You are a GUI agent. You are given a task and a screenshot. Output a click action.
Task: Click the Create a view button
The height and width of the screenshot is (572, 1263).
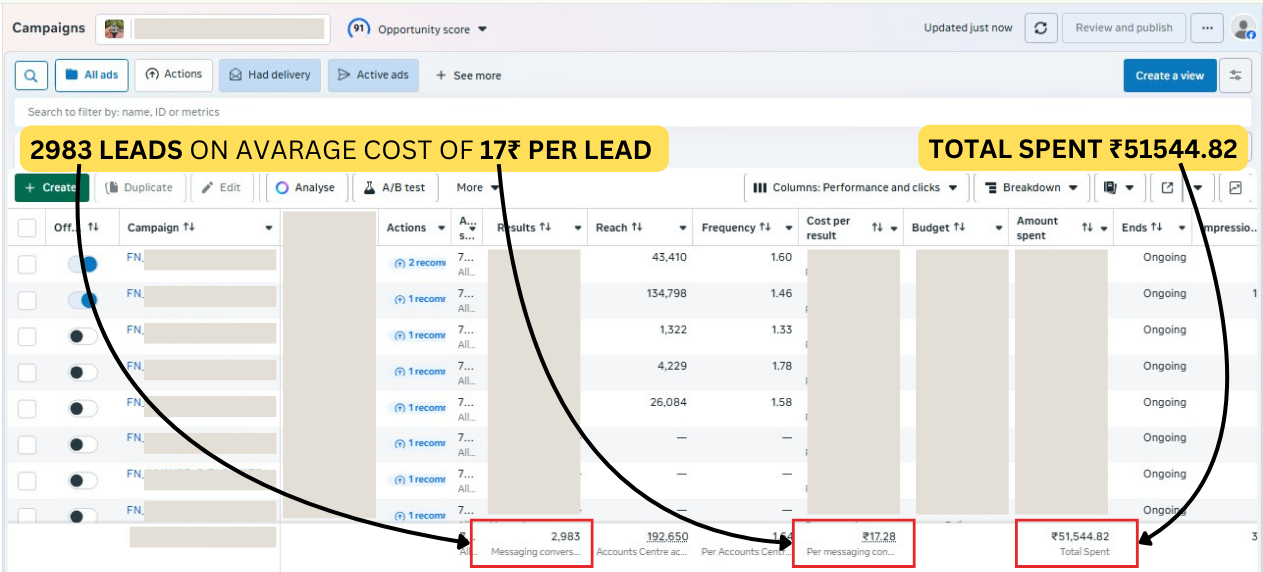1169,75
